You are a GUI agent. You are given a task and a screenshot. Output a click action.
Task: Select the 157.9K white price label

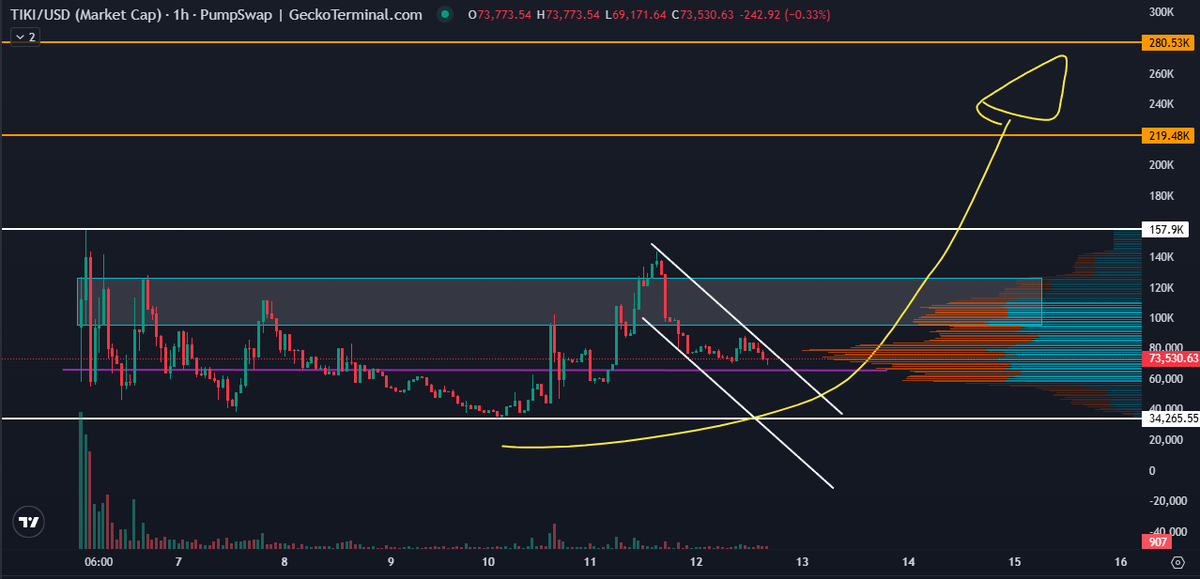[1164, 230]
